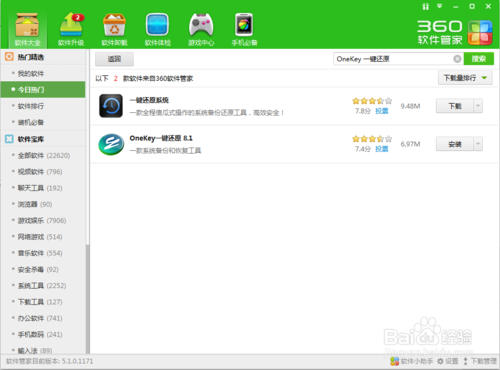Click the sidebar vertical scrollbar
This screenshot has width=500, height=370.
point(88,201)
